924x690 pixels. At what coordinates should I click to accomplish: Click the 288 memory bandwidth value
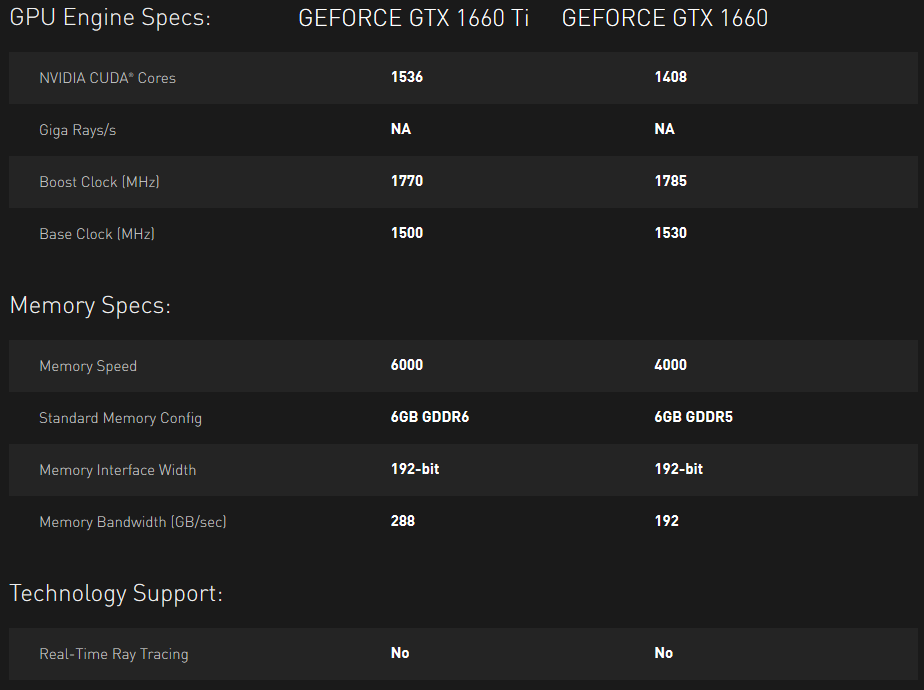402,521
